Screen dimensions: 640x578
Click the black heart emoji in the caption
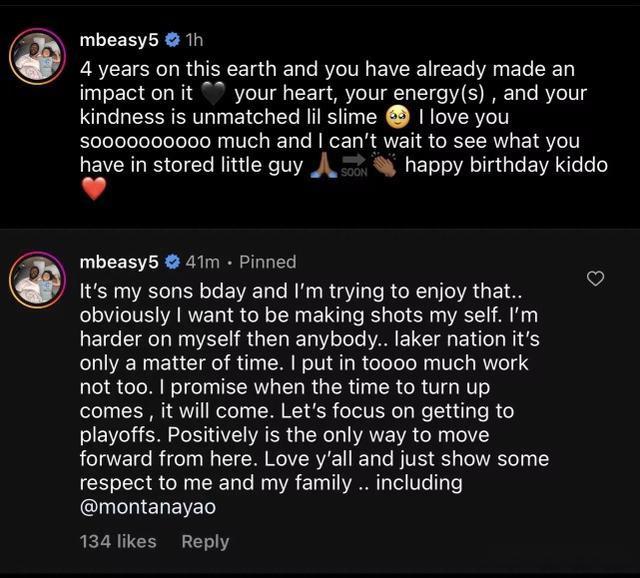coord(213,94)
